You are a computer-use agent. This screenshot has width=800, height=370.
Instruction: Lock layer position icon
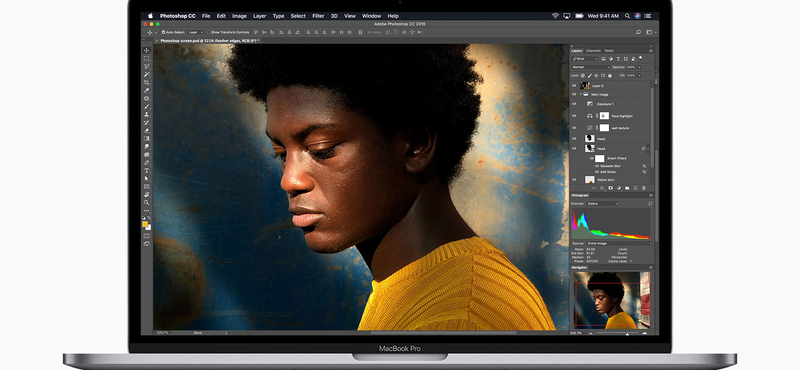[596, 76]
